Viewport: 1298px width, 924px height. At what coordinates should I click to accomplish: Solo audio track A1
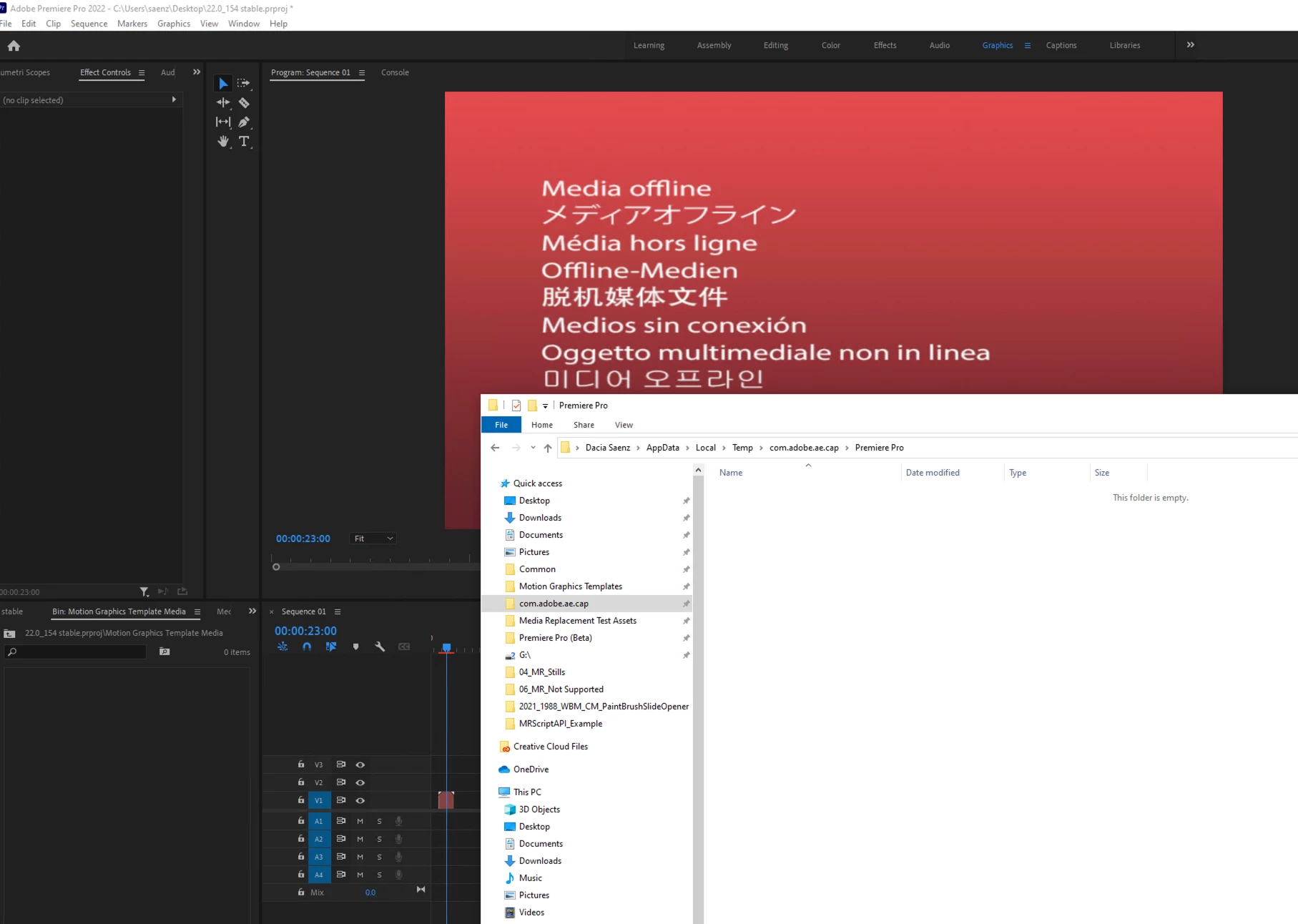click(x=380, y=821)
